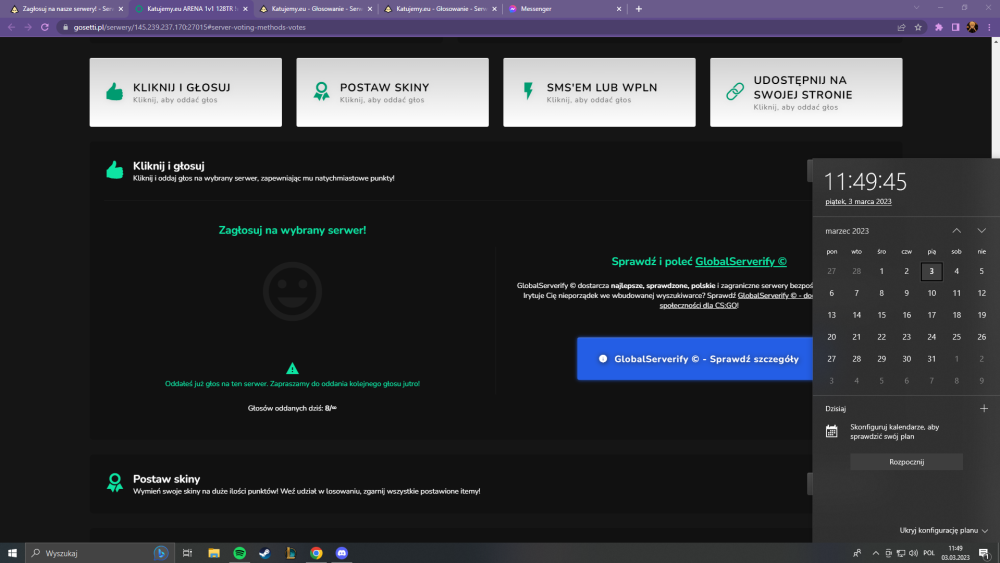Open Bing icon in search box
This screenshot has height=563, width=1000.
161,553
